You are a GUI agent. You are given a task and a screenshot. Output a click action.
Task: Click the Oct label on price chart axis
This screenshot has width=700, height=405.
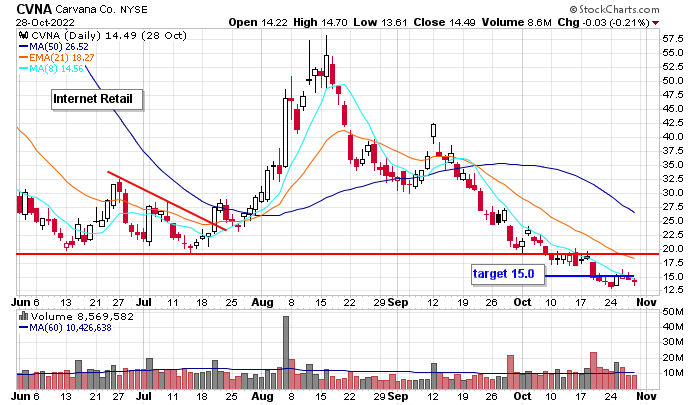click(522, 302)
